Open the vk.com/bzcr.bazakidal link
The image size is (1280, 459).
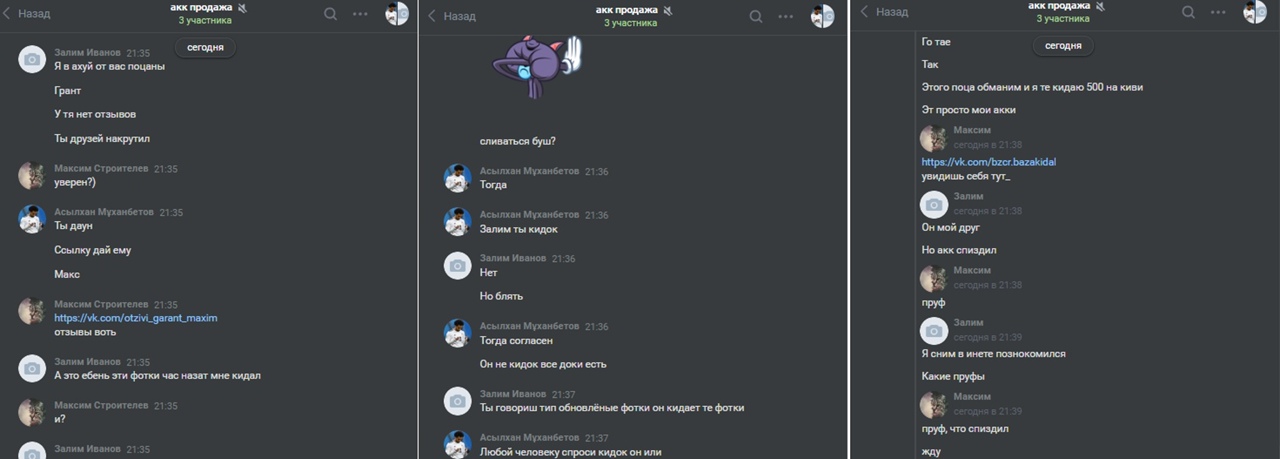tap(989, 162)
